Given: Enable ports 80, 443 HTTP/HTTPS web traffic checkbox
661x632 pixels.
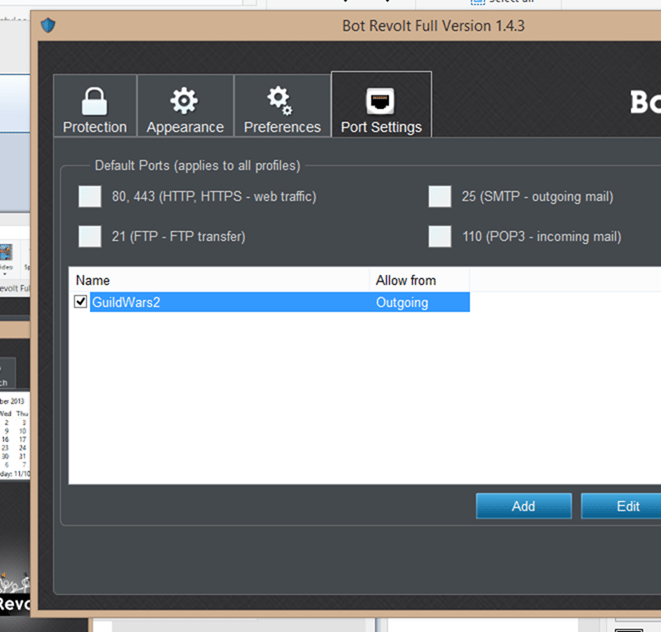Looking at the screenshot, I should tap(90, 196).
